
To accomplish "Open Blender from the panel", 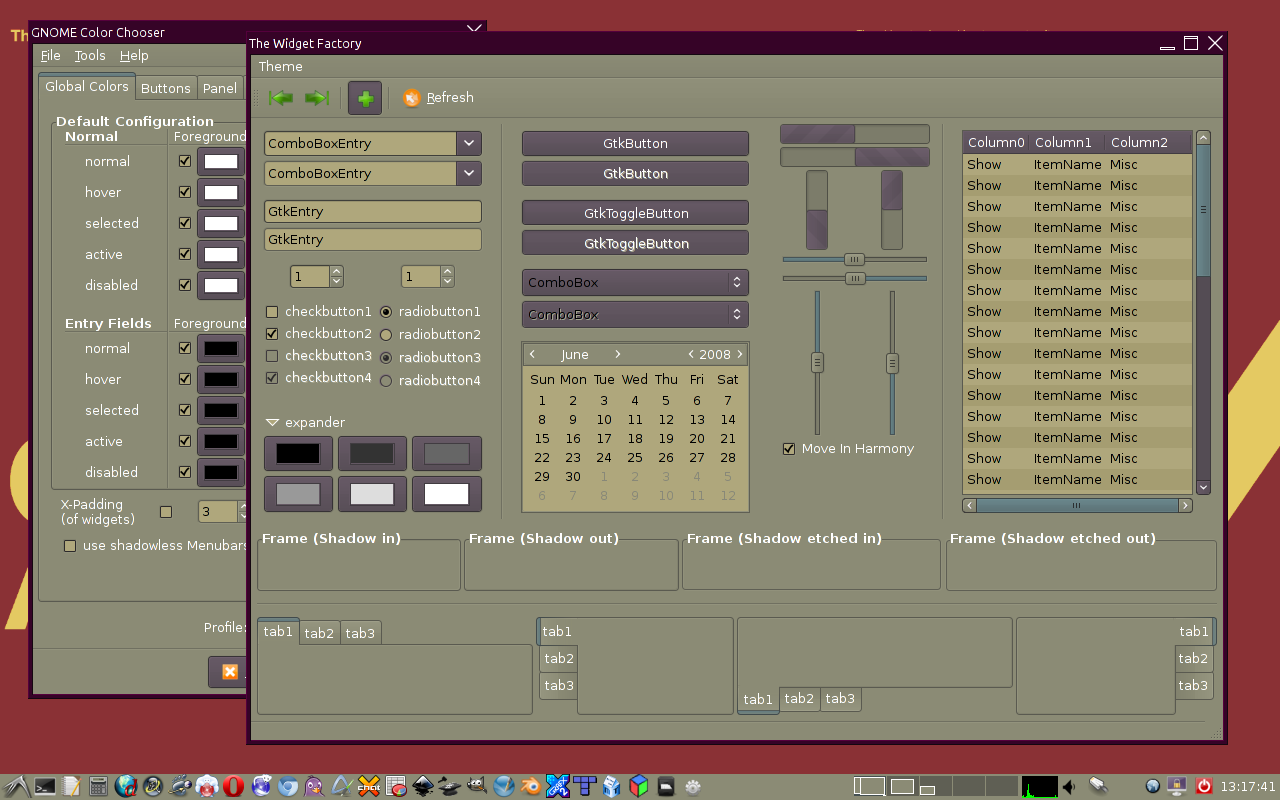I will (x=529, y=786).
